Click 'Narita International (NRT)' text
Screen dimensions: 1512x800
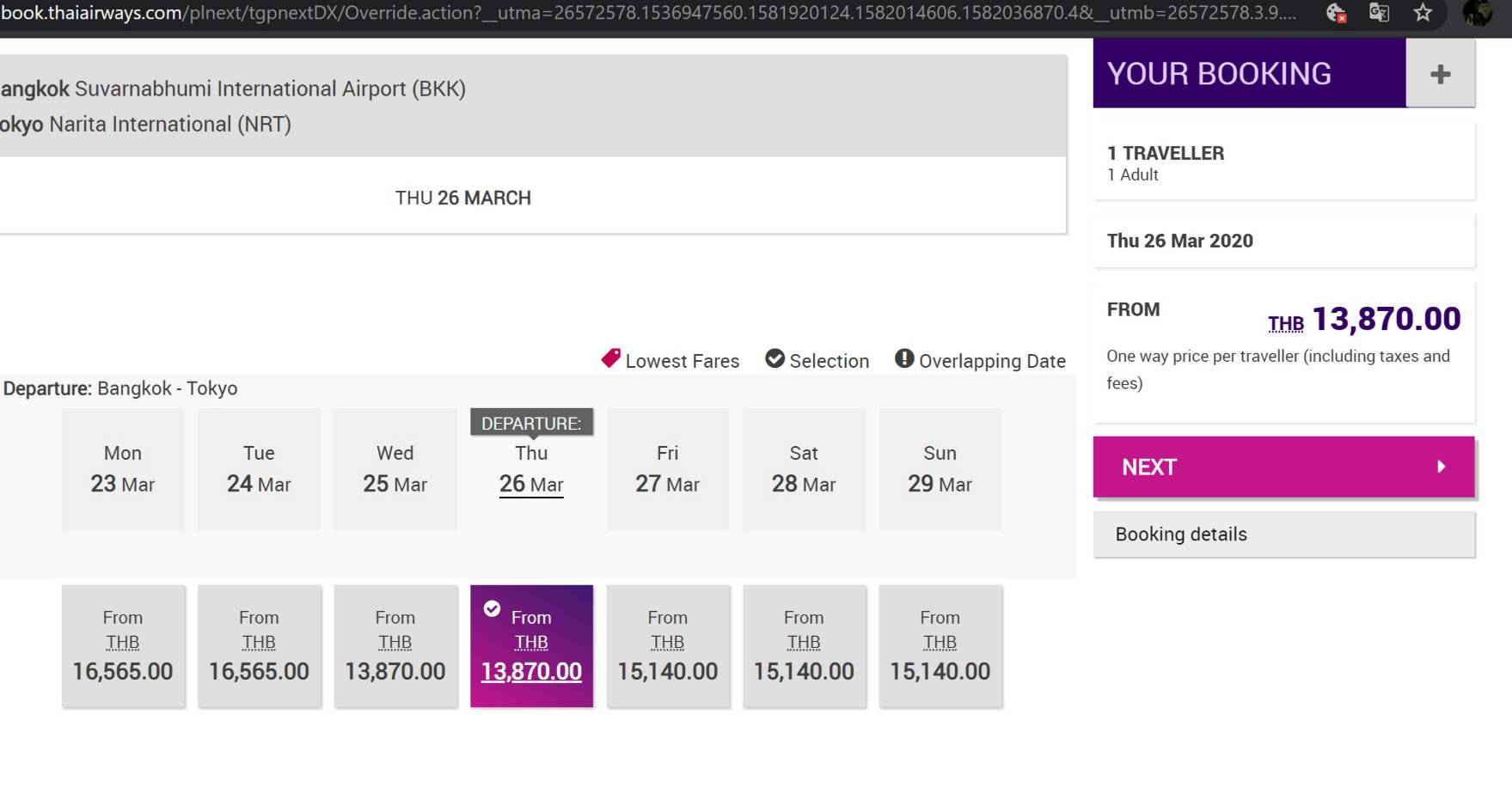170,124
